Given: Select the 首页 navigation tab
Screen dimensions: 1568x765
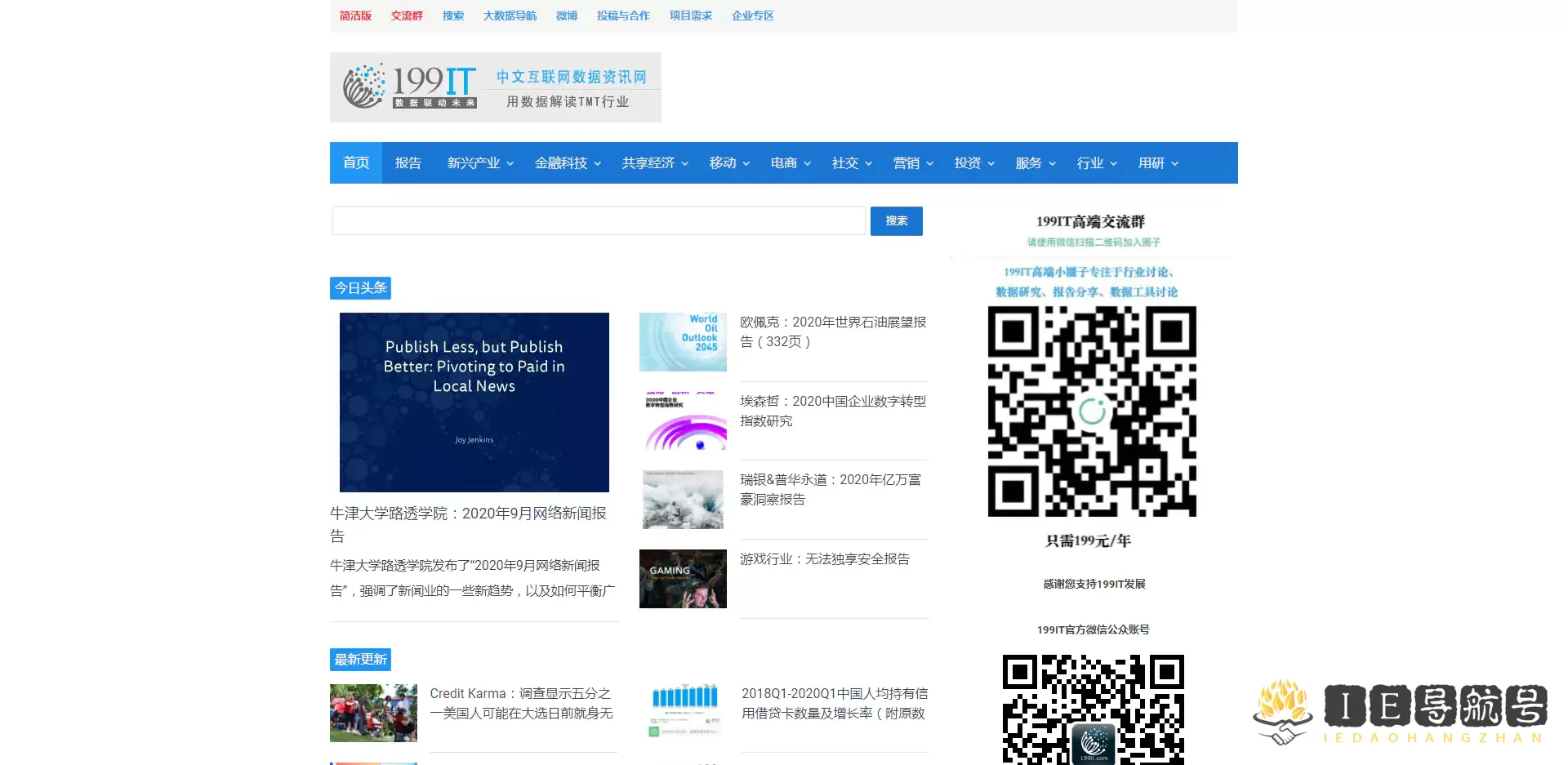Looking at the screenshot, I should click(x=356, y=163).
